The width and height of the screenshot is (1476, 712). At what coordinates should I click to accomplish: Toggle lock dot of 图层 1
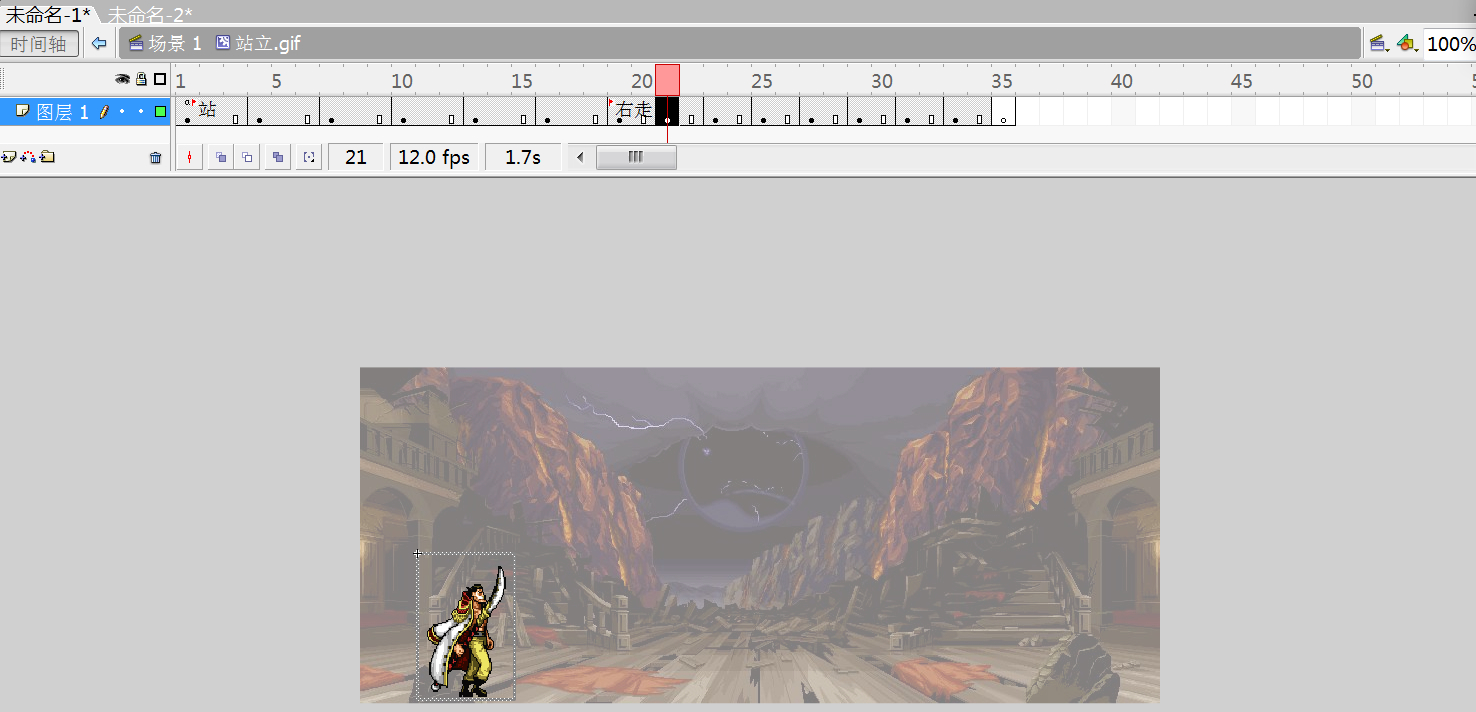[x=141, y=112]
